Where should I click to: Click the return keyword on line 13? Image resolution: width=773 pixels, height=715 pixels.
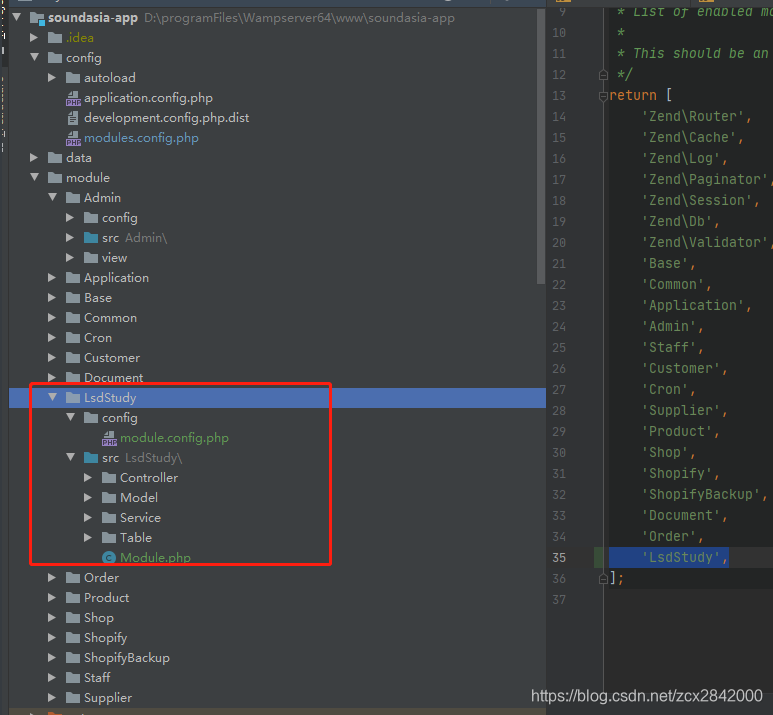tap(633, 95)
